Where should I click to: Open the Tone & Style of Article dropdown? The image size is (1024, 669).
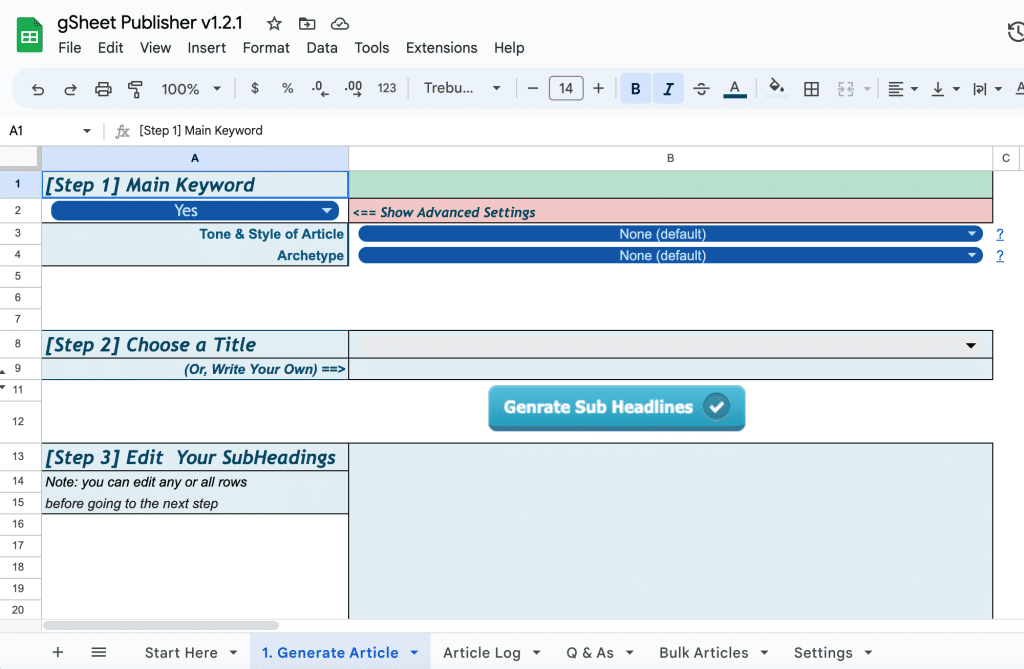[970, 233]
